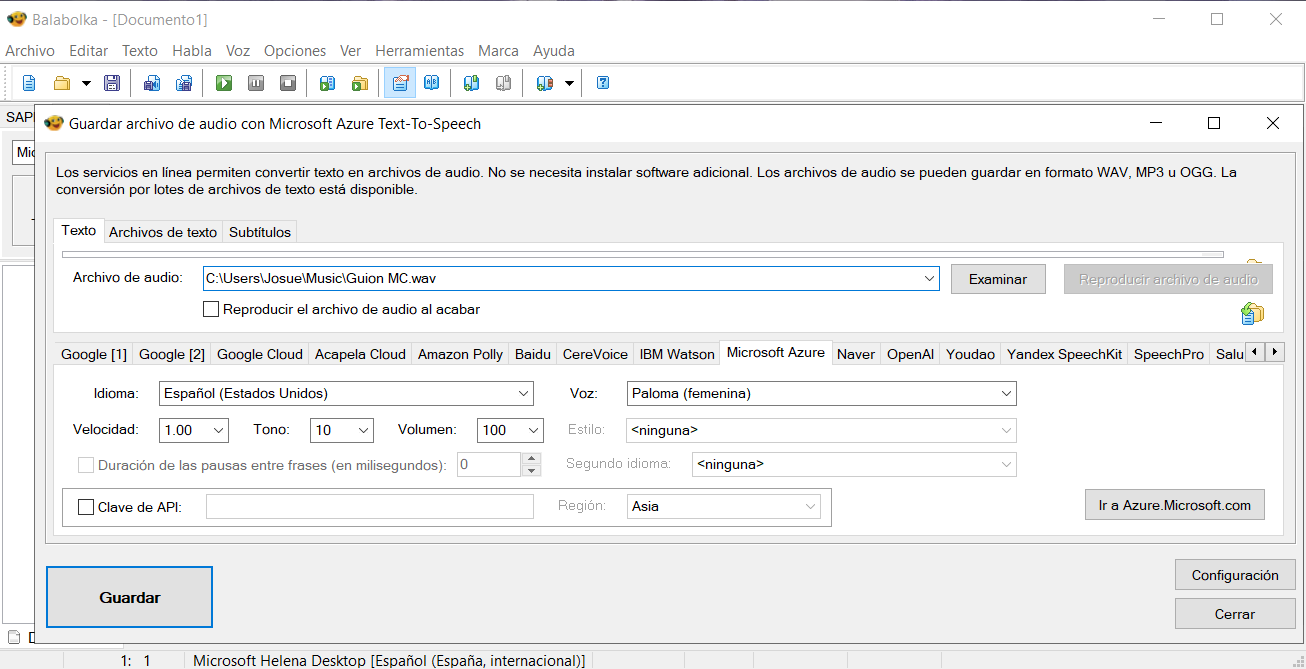Select the Google [2] service tab
Image resolution: width=1306 pixels, height=669 pixels.
172,354
